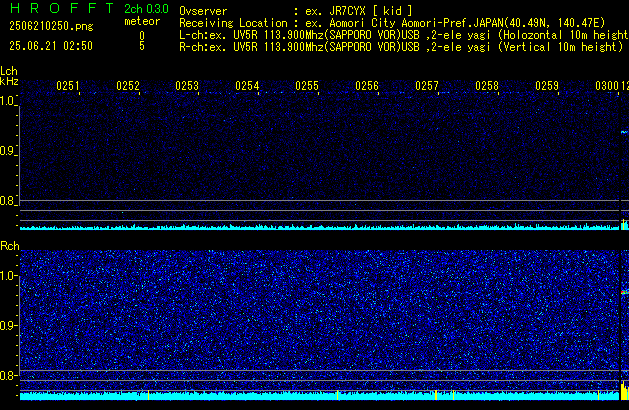Image resolution: width=629 pixels, height=410 pixels.
Task: Click the 0.8 frequency label on Lch axis
Action: coord(8,201)
